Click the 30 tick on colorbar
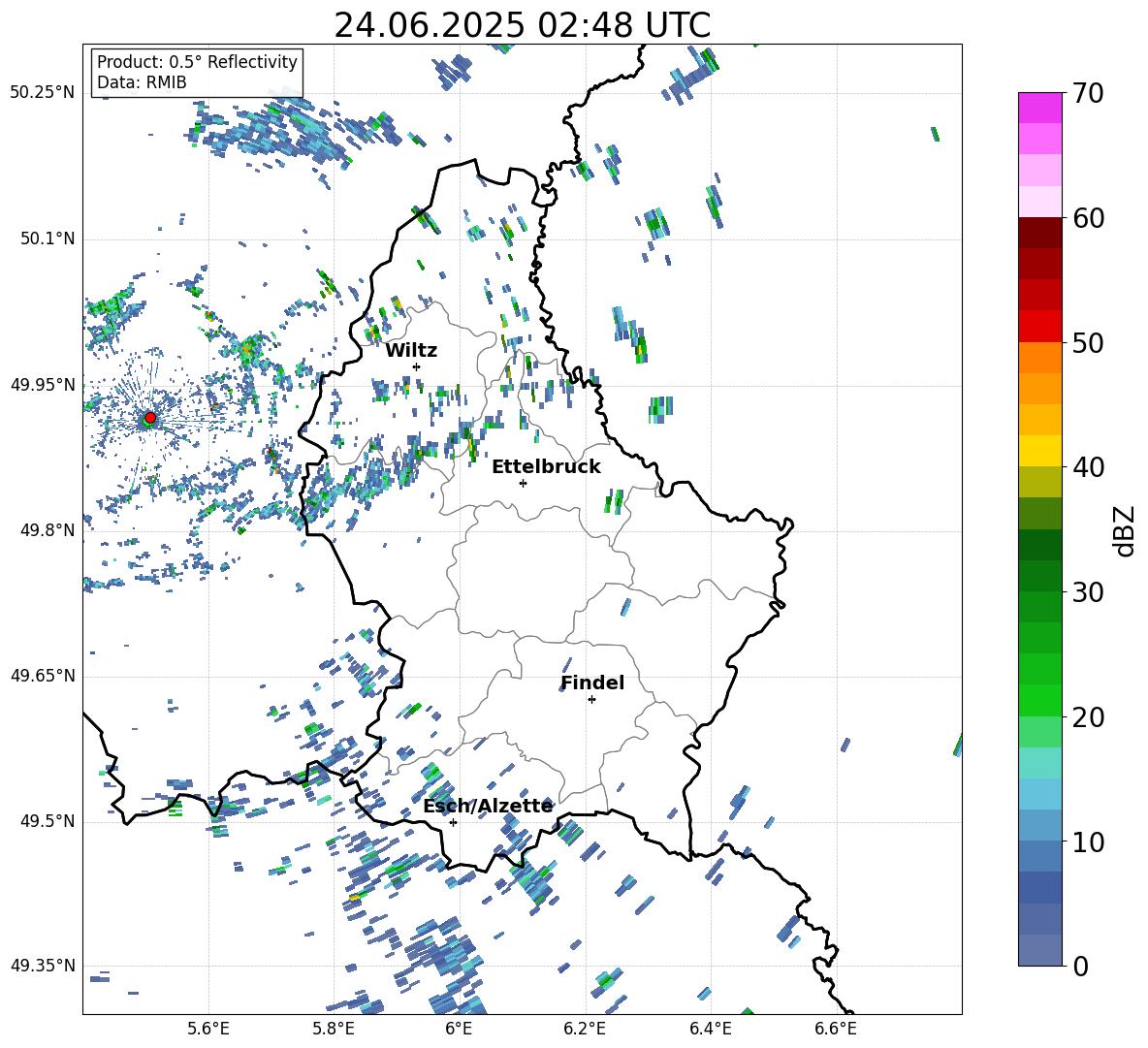1148x1048 pixels. 1088,591
